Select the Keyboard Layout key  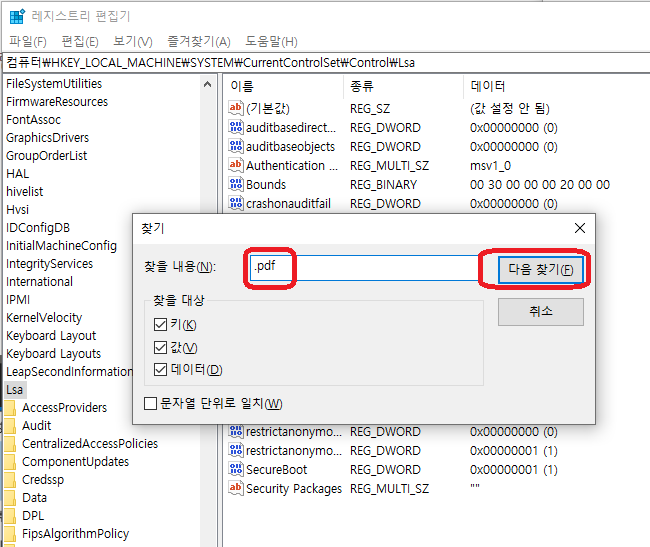(51, 336)
